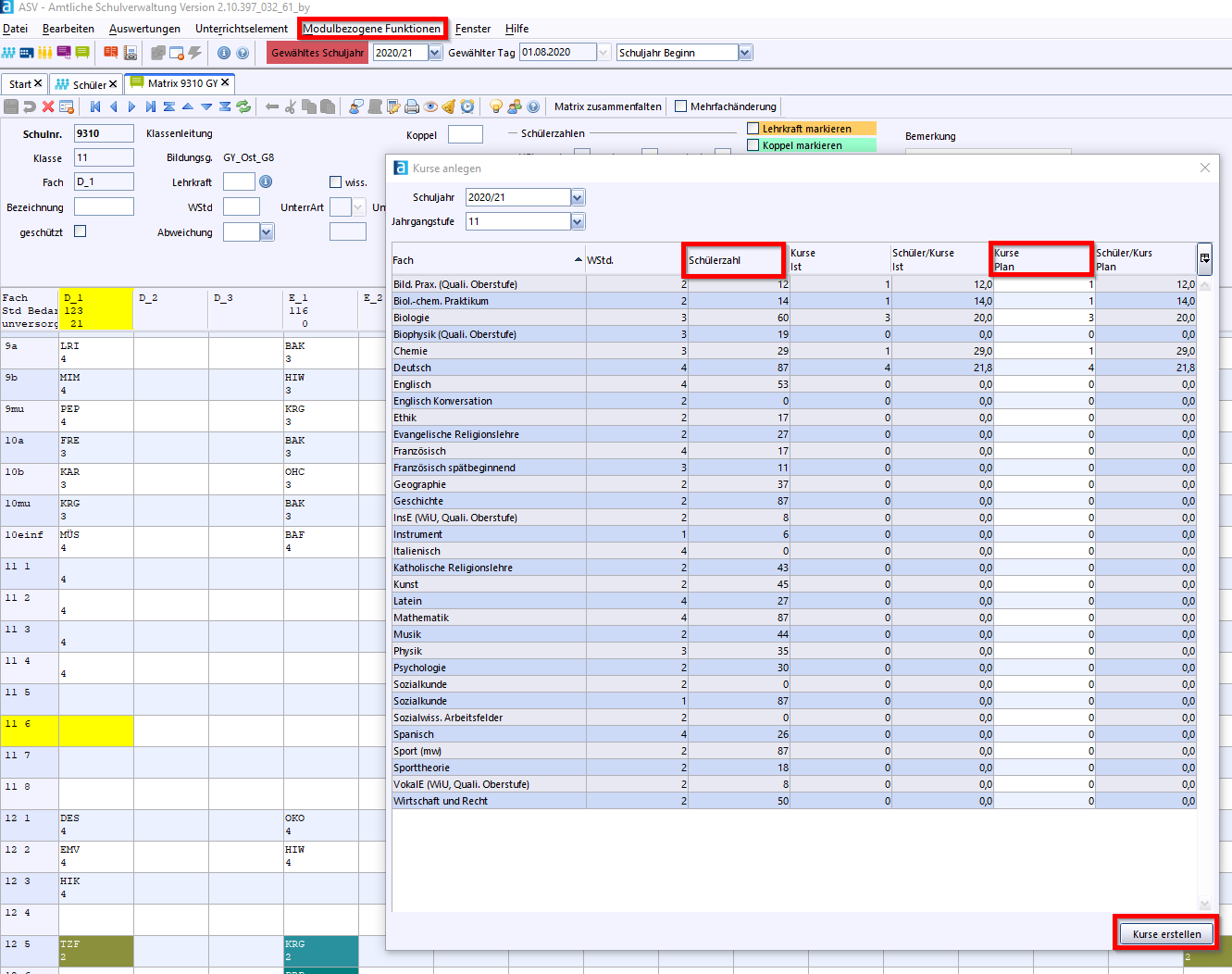Screen dimensions: 1232x974
Task: Click the Schülerzahl column header
Action: pyautogui.click(x=738, y=260)
